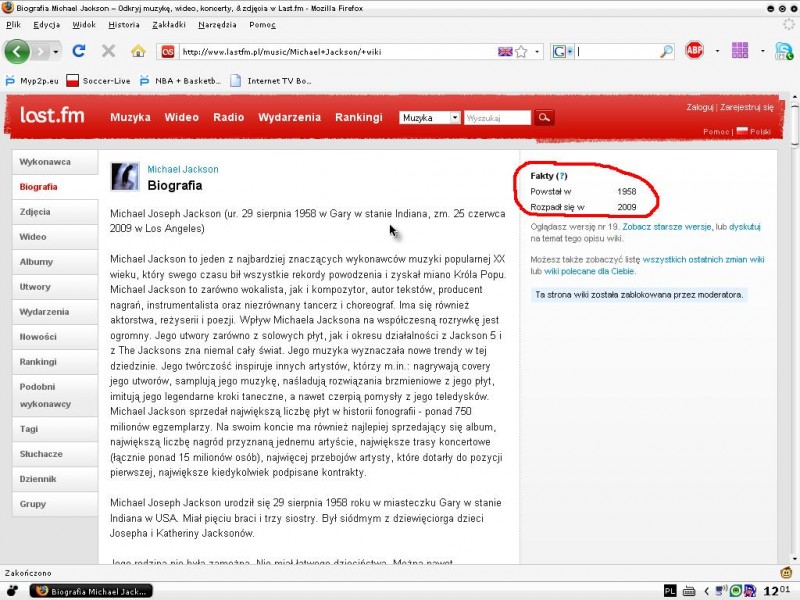Reload the page with the refresh icon
The height and width of the screenshot is (600, 800).
(x=79, y=51)
